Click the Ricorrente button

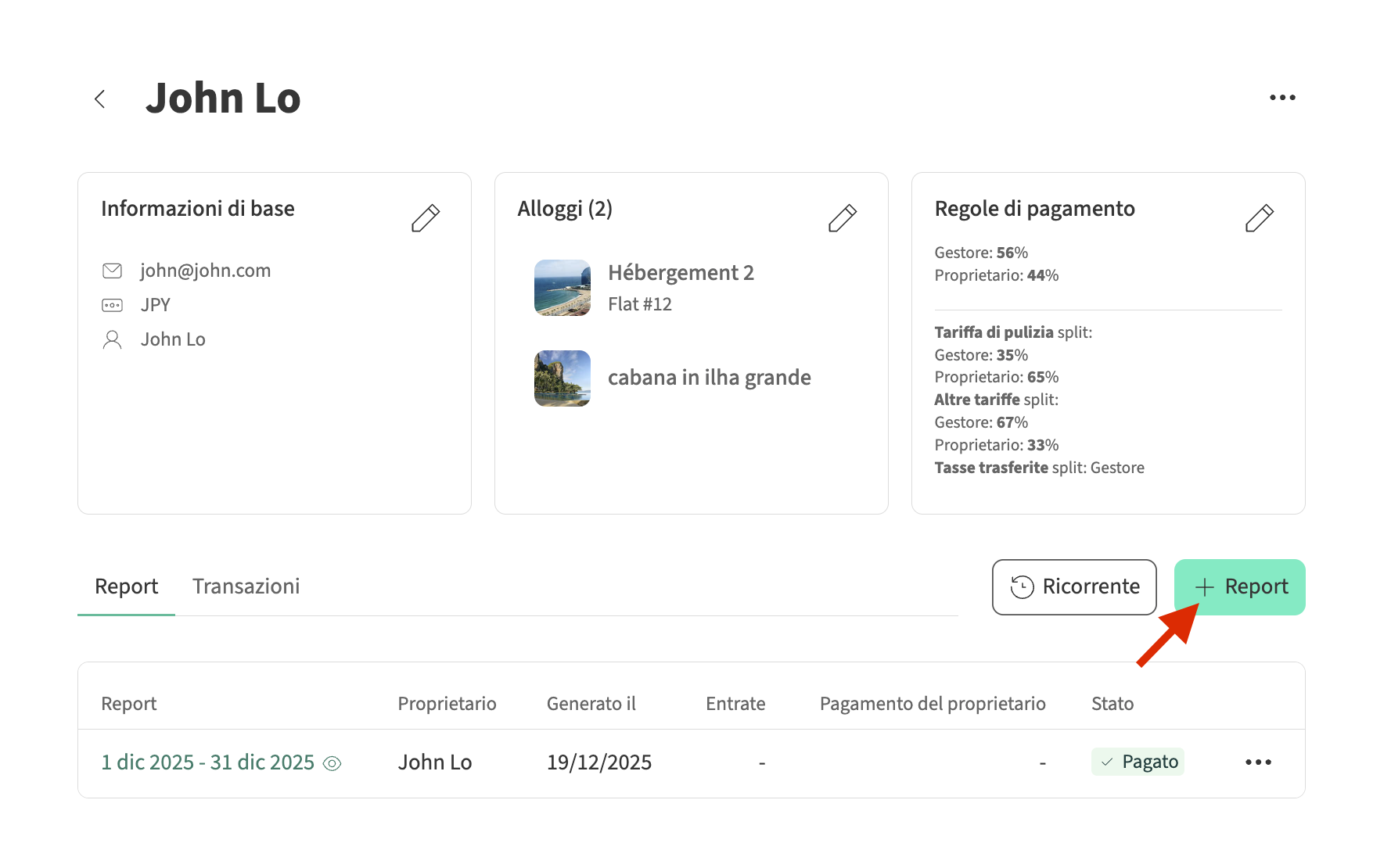[1074, 587]
